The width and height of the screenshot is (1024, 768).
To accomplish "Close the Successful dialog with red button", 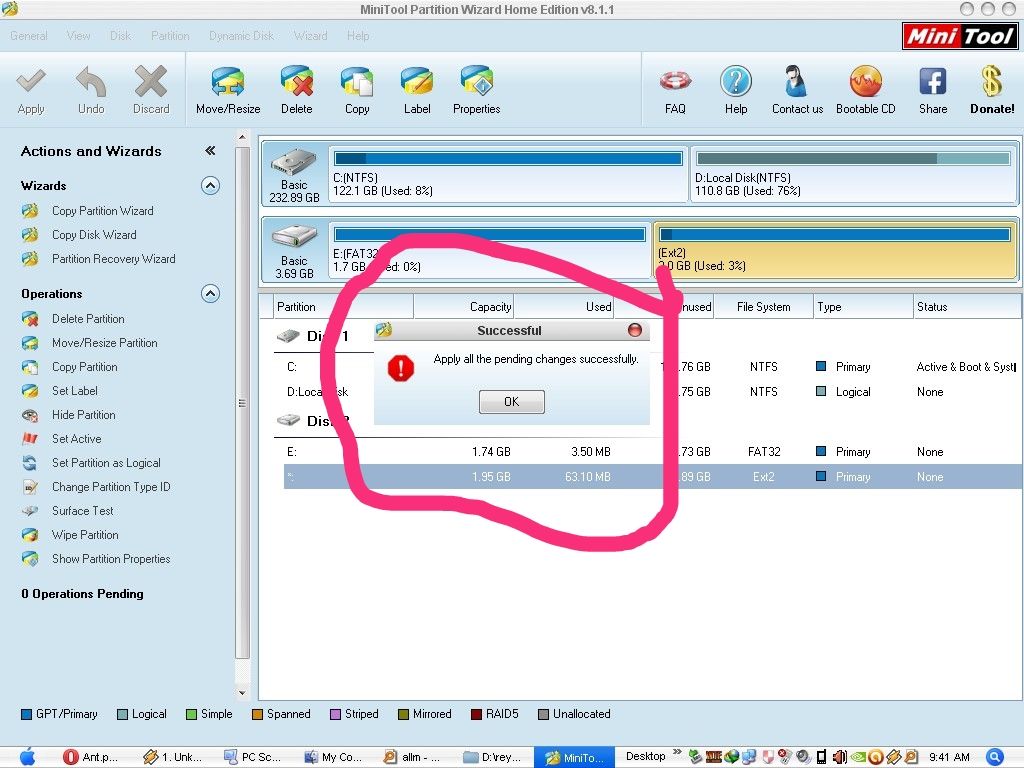I will click(635, 330).
